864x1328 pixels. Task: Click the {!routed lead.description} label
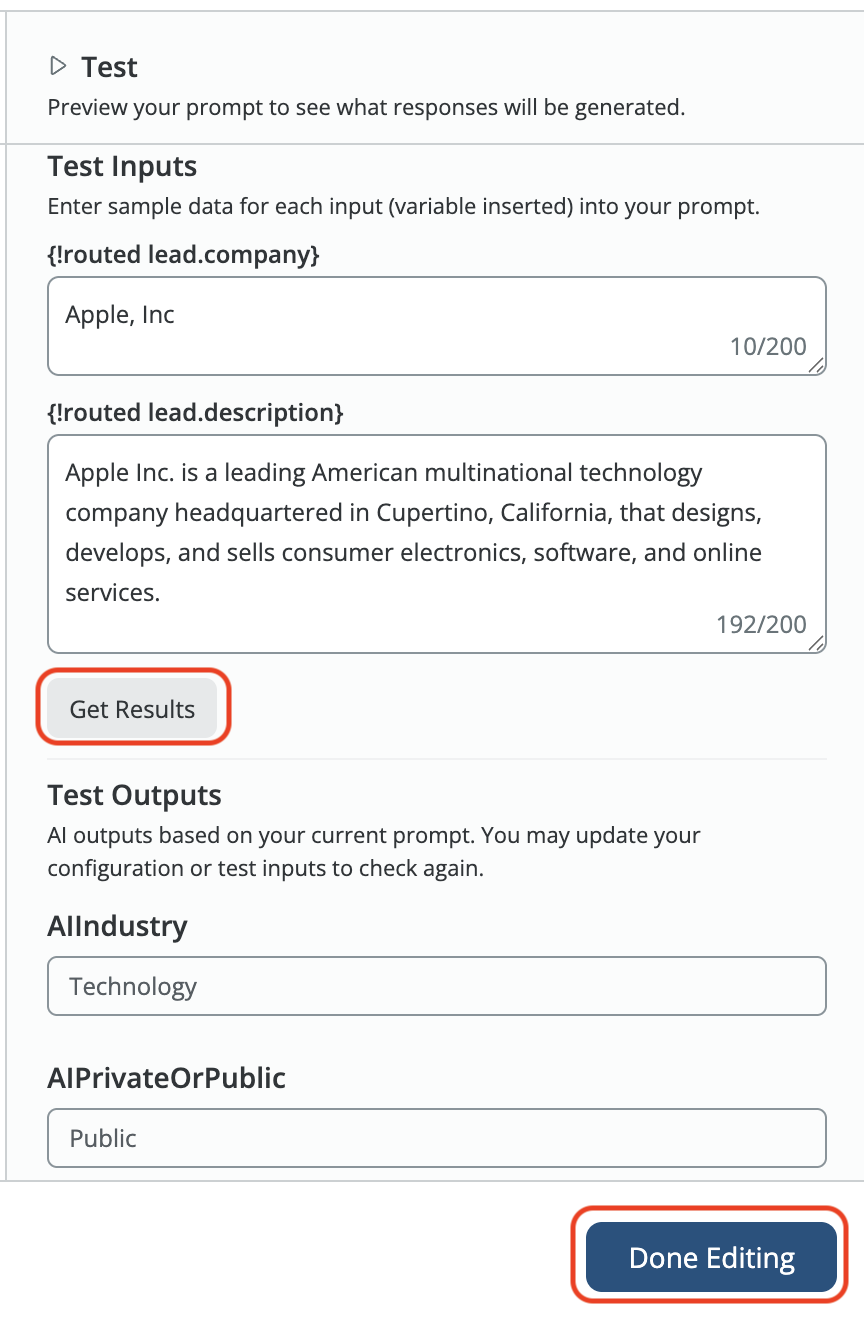point(195,412)
